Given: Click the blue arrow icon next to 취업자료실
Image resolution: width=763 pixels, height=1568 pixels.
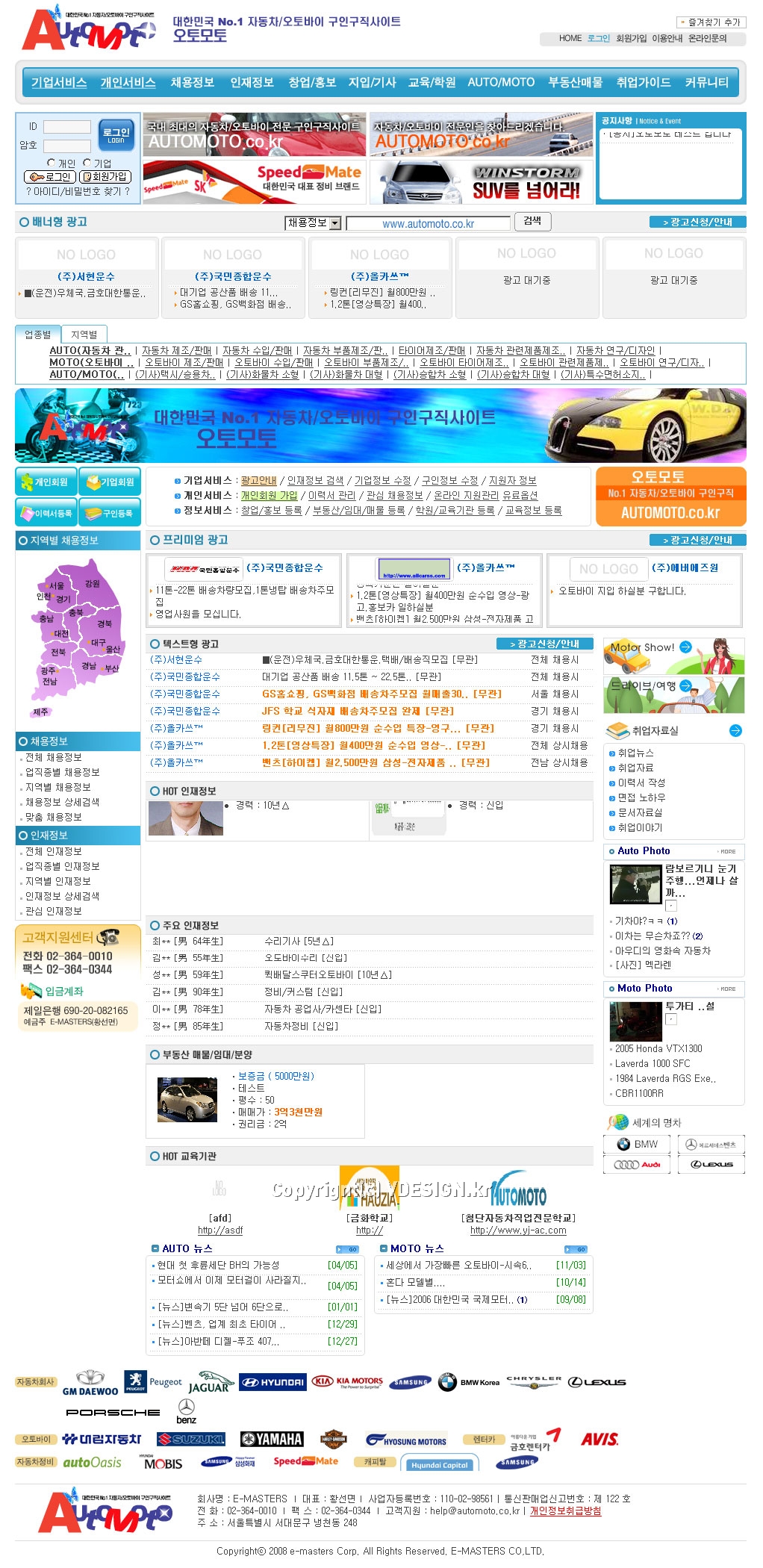Looking at the screenshot, I should click(x=735, y=730).
